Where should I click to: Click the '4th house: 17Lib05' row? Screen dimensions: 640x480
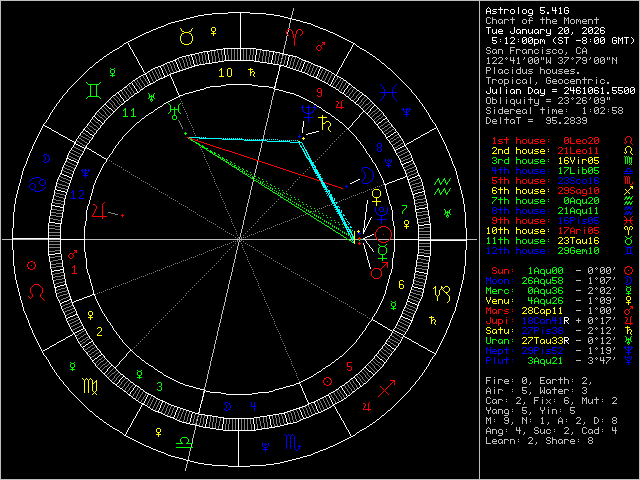(545, 171)
